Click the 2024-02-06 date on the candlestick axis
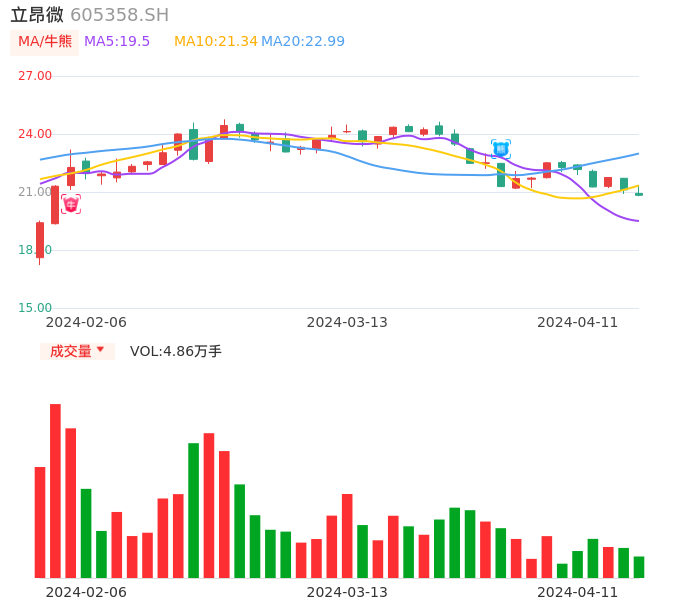The width and height of the screenshot is (686, 606). coord(86,322)
